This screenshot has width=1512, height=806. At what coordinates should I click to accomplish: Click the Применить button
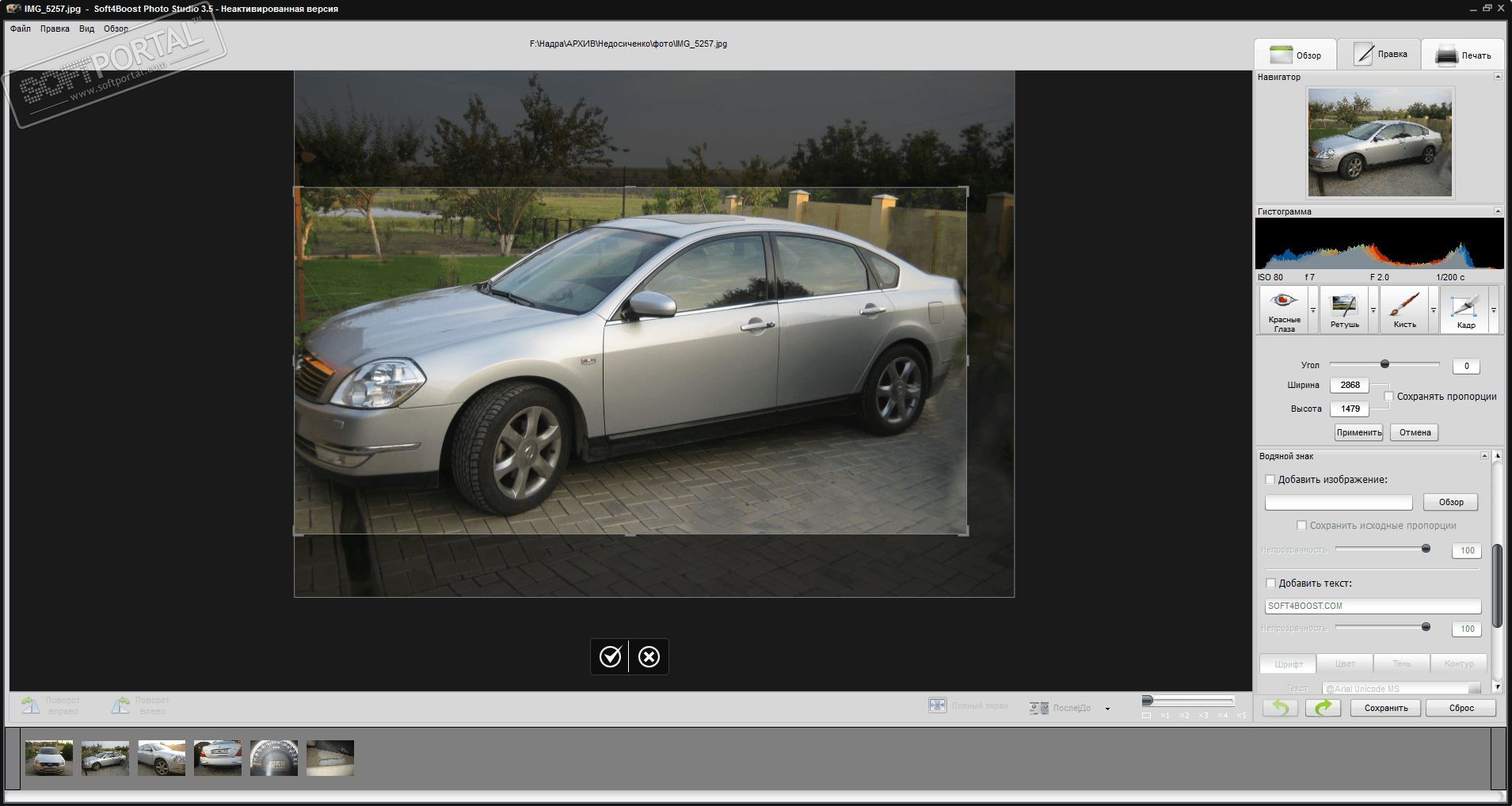pos(1359,432)
